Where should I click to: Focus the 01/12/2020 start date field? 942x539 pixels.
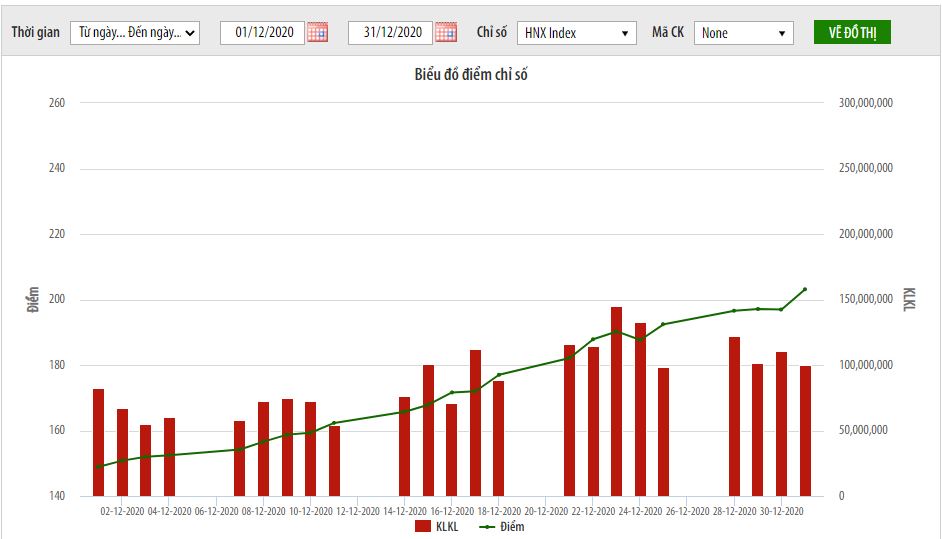(263, 32)
